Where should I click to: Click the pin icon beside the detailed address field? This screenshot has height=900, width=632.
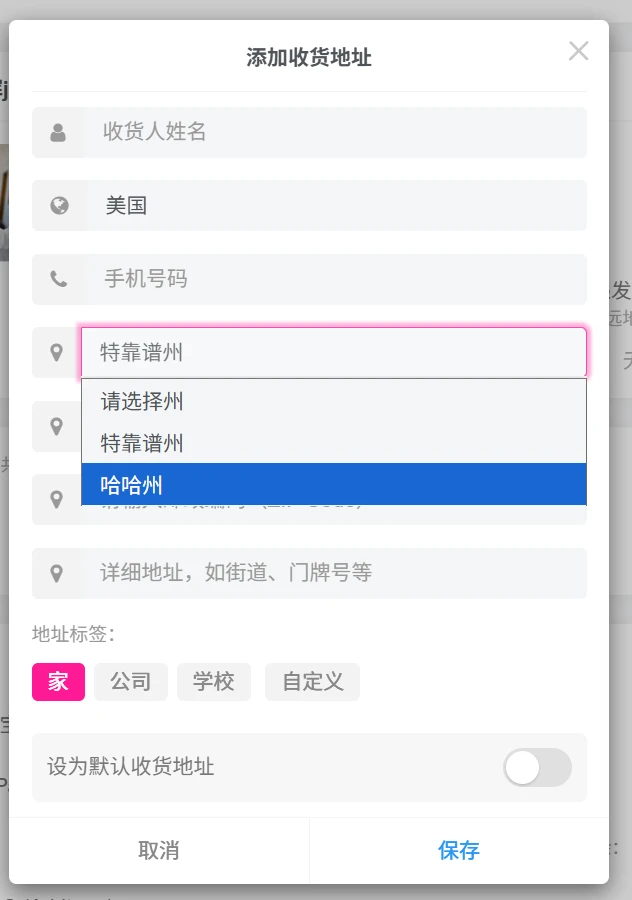pyautogui.click(x=57, y=573)
